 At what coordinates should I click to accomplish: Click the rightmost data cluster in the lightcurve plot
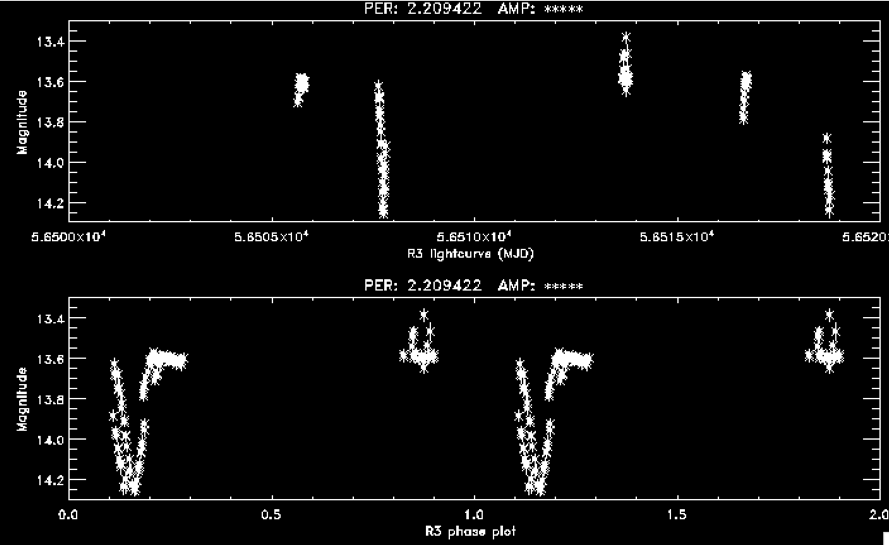tap(827, 175)
